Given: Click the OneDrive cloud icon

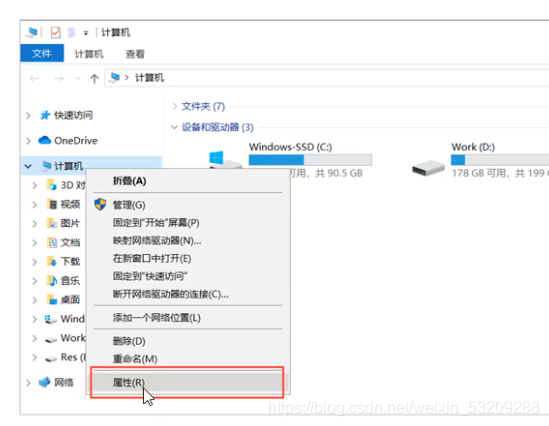Looking at the screenshot, I should coord(44,140).
